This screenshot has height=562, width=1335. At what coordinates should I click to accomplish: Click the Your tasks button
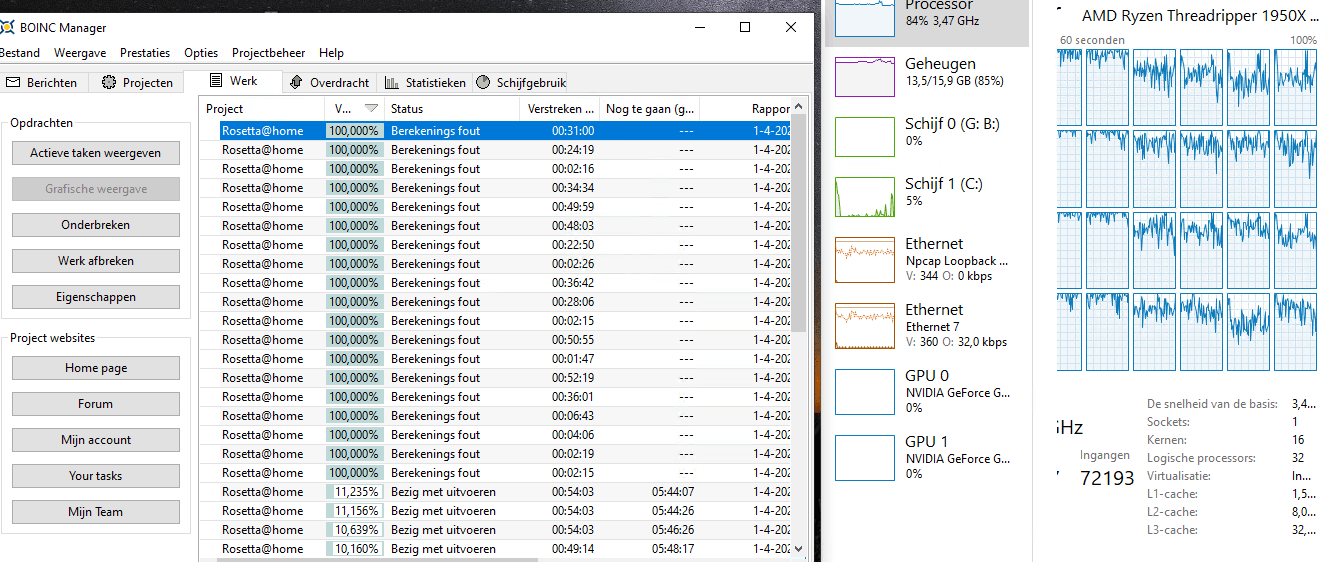[96, 476]
